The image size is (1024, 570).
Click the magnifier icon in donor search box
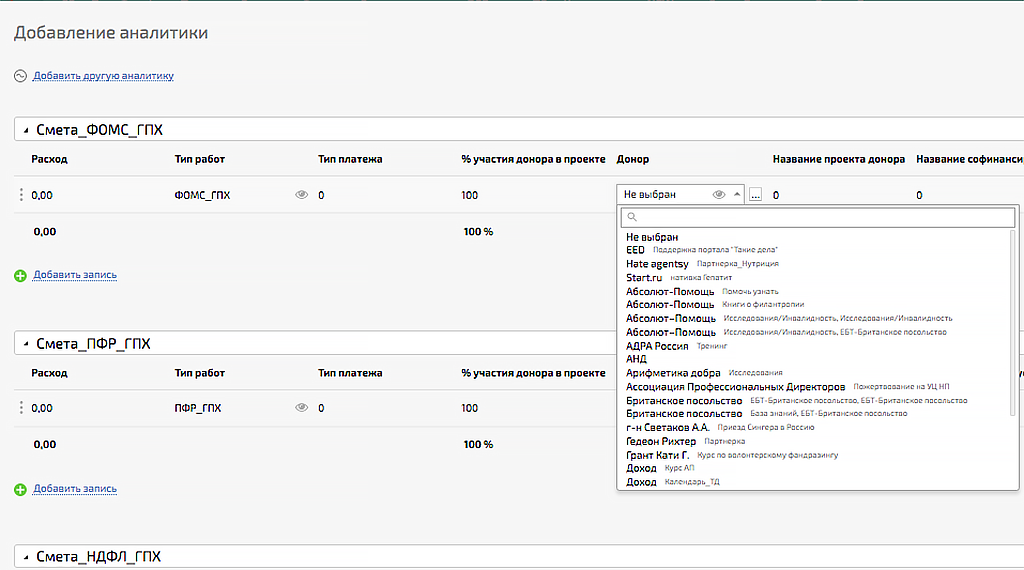[630, 217]
